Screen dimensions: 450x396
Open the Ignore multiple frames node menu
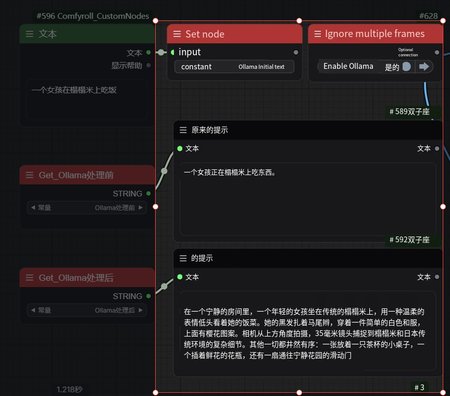(318, 34)
